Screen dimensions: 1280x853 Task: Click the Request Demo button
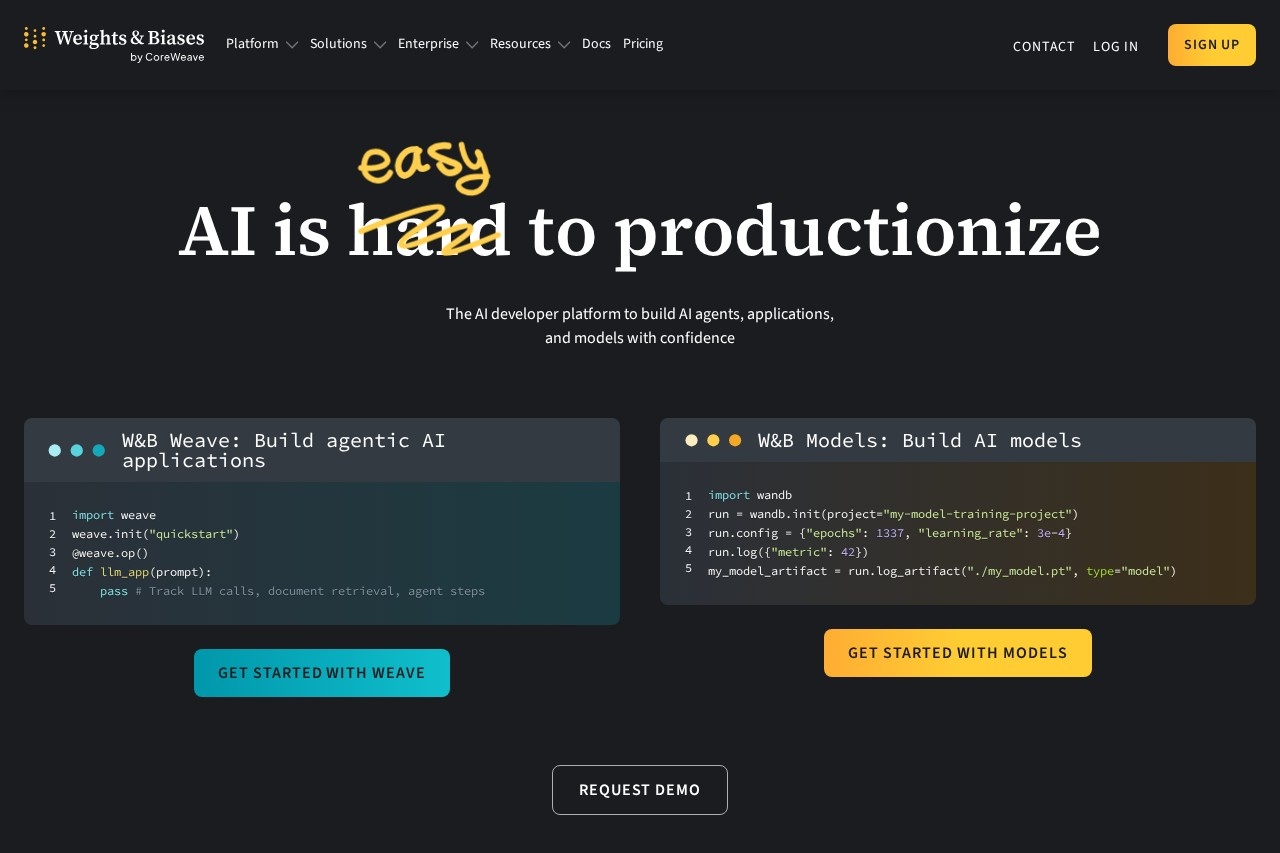point(640,790)
